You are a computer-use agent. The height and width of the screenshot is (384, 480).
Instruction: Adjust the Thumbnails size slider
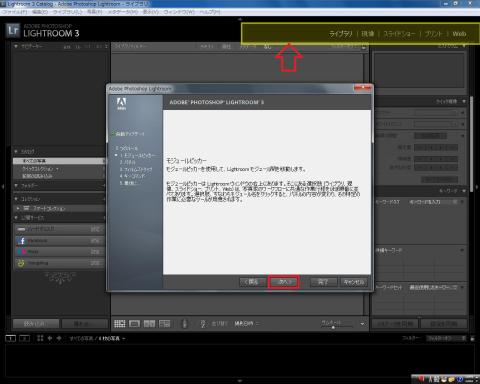tap(333, 327)
